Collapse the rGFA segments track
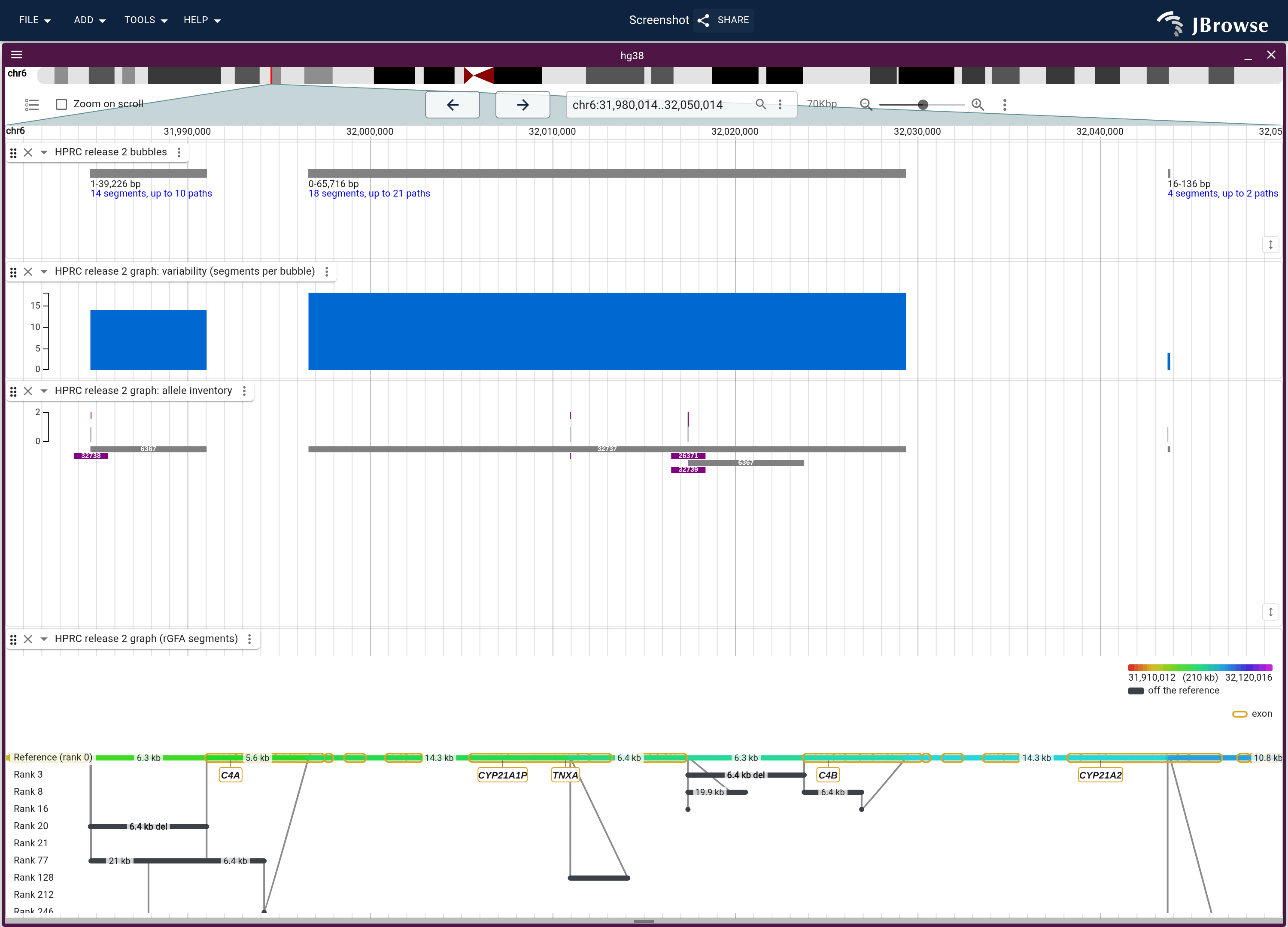 [x=44, y=639]
